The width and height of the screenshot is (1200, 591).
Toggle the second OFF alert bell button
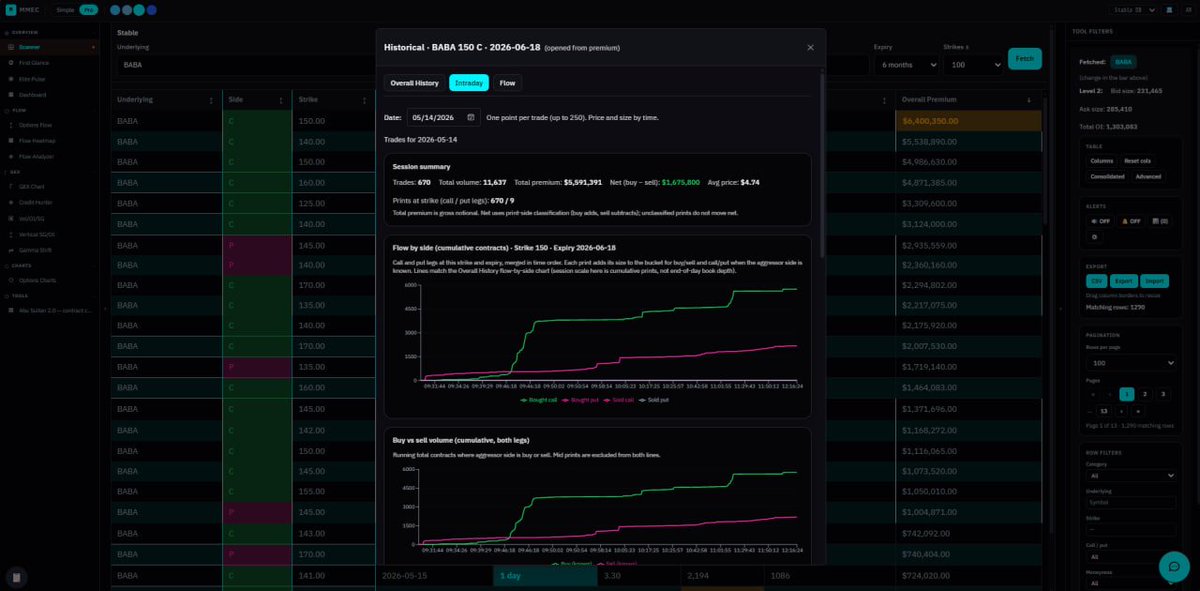tap(1129, 220)
